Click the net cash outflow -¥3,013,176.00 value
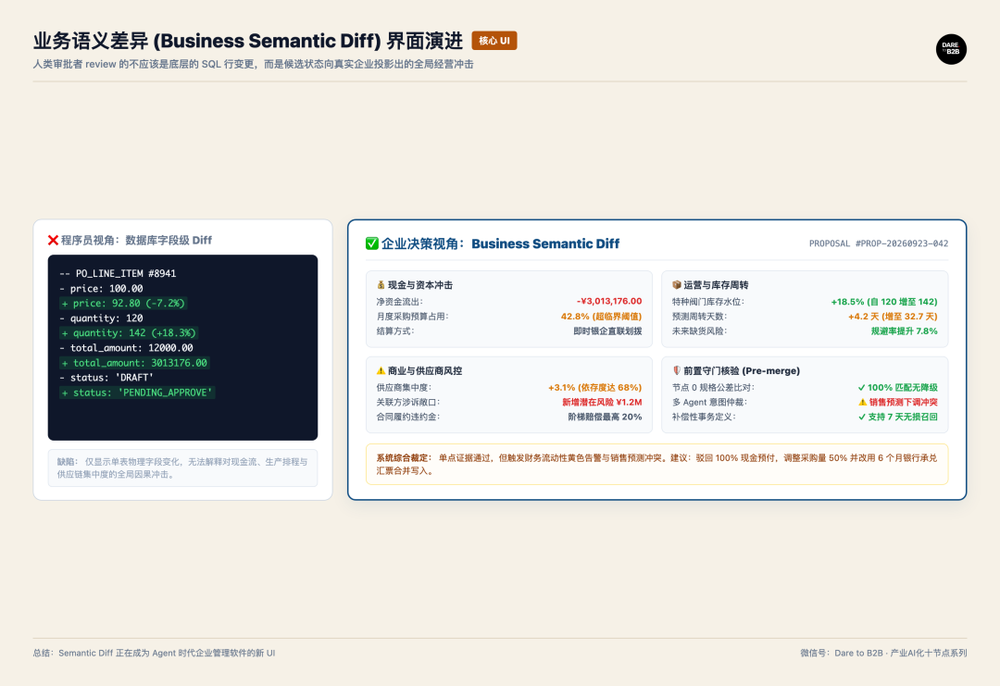This screenshot has width=1000, height=686. point(609,302)
